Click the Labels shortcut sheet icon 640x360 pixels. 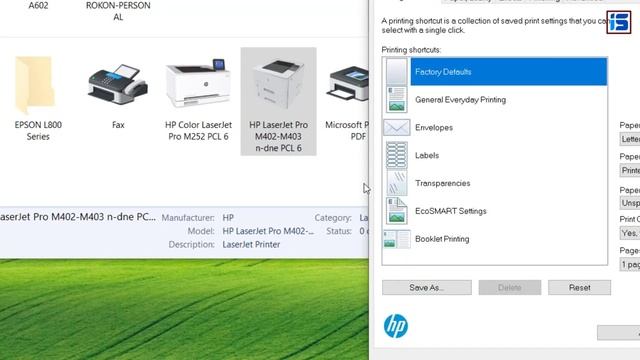[396, 155]
